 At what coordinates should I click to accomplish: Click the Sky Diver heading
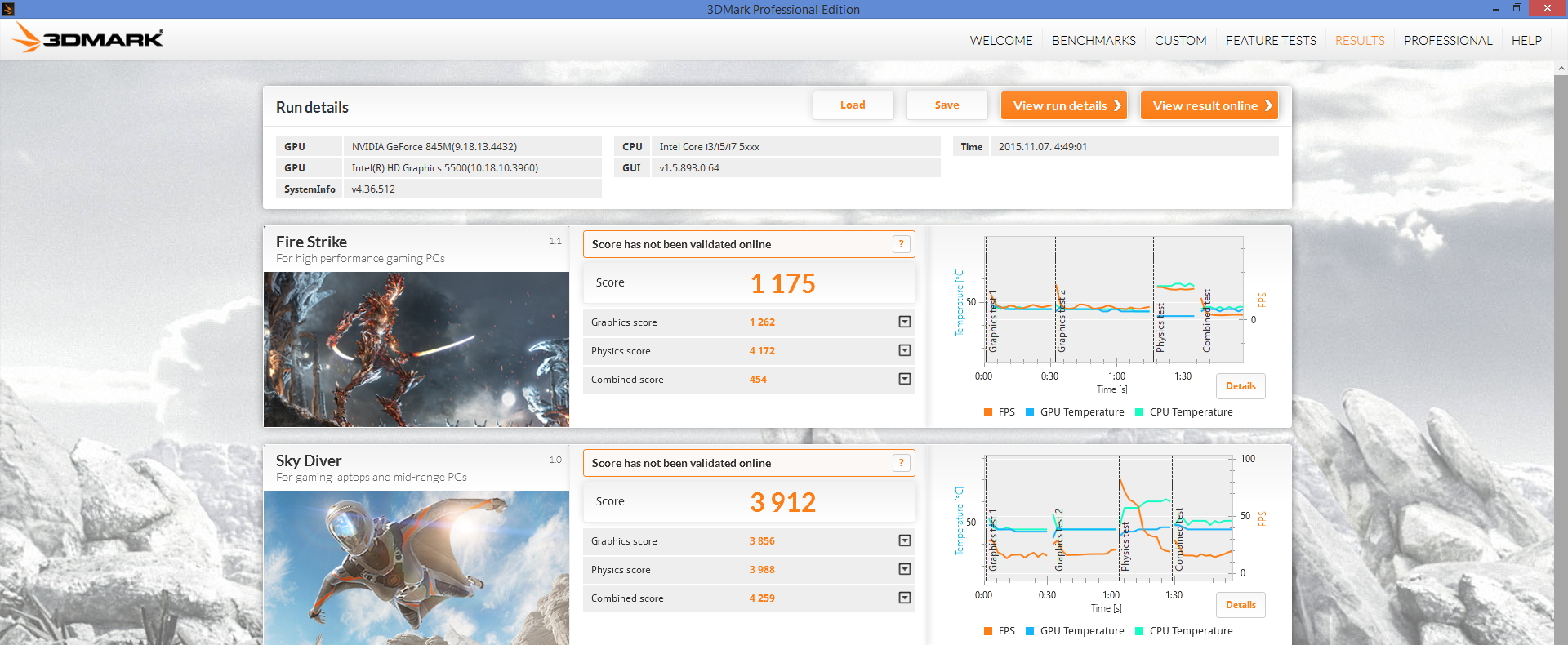pyautogui.click(x=309, y=460)
